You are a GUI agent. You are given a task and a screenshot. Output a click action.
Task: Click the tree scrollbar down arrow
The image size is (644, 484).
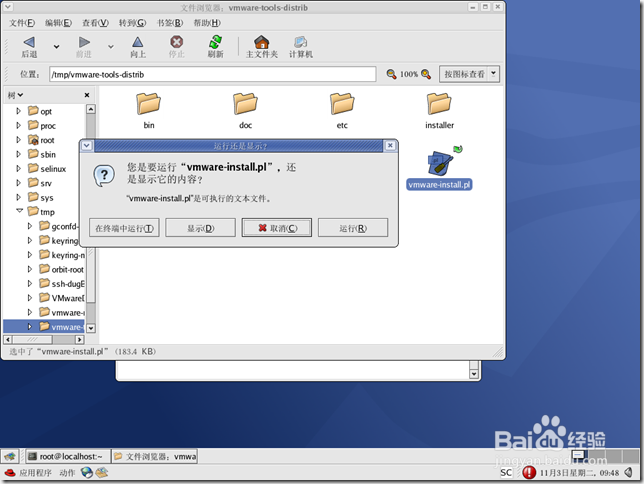point(91,328)
